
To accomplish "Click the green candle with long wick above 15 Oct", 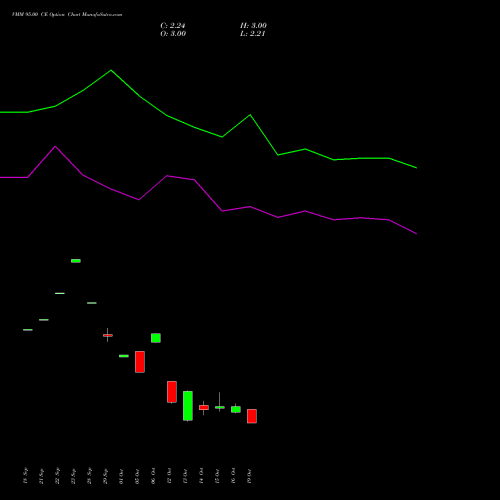I will coord(220,407).
